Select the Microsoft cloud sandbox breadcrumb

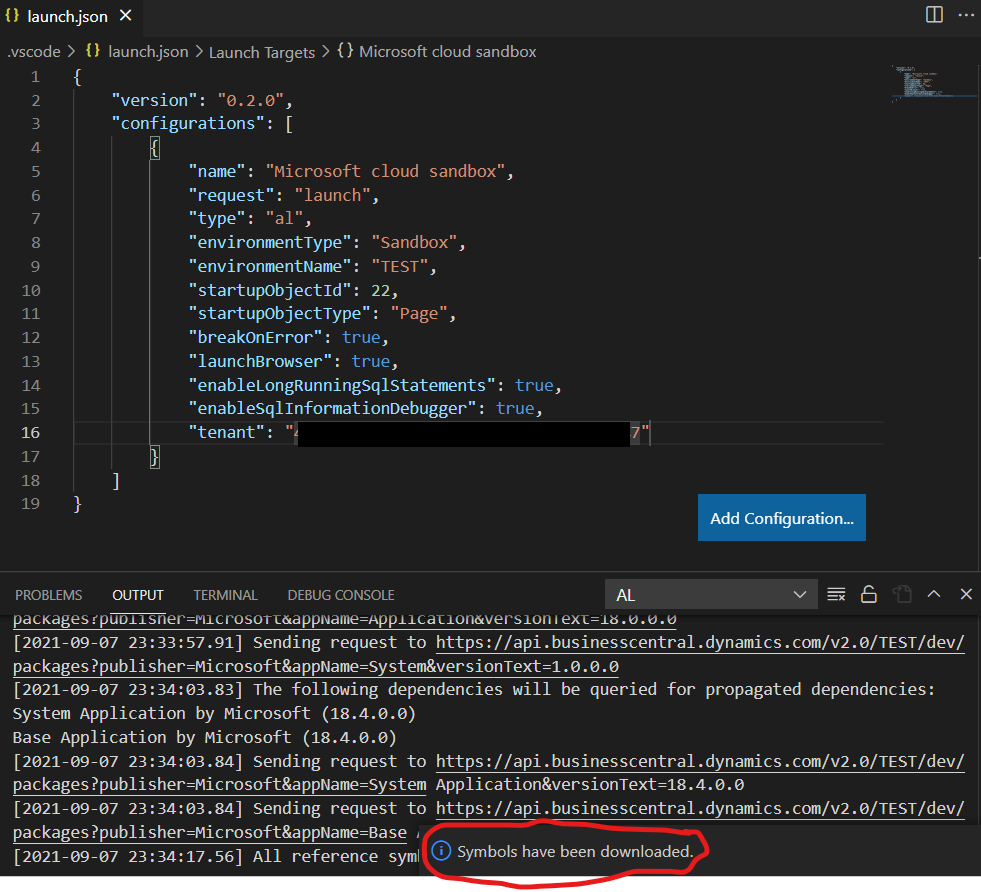[437, 52]
